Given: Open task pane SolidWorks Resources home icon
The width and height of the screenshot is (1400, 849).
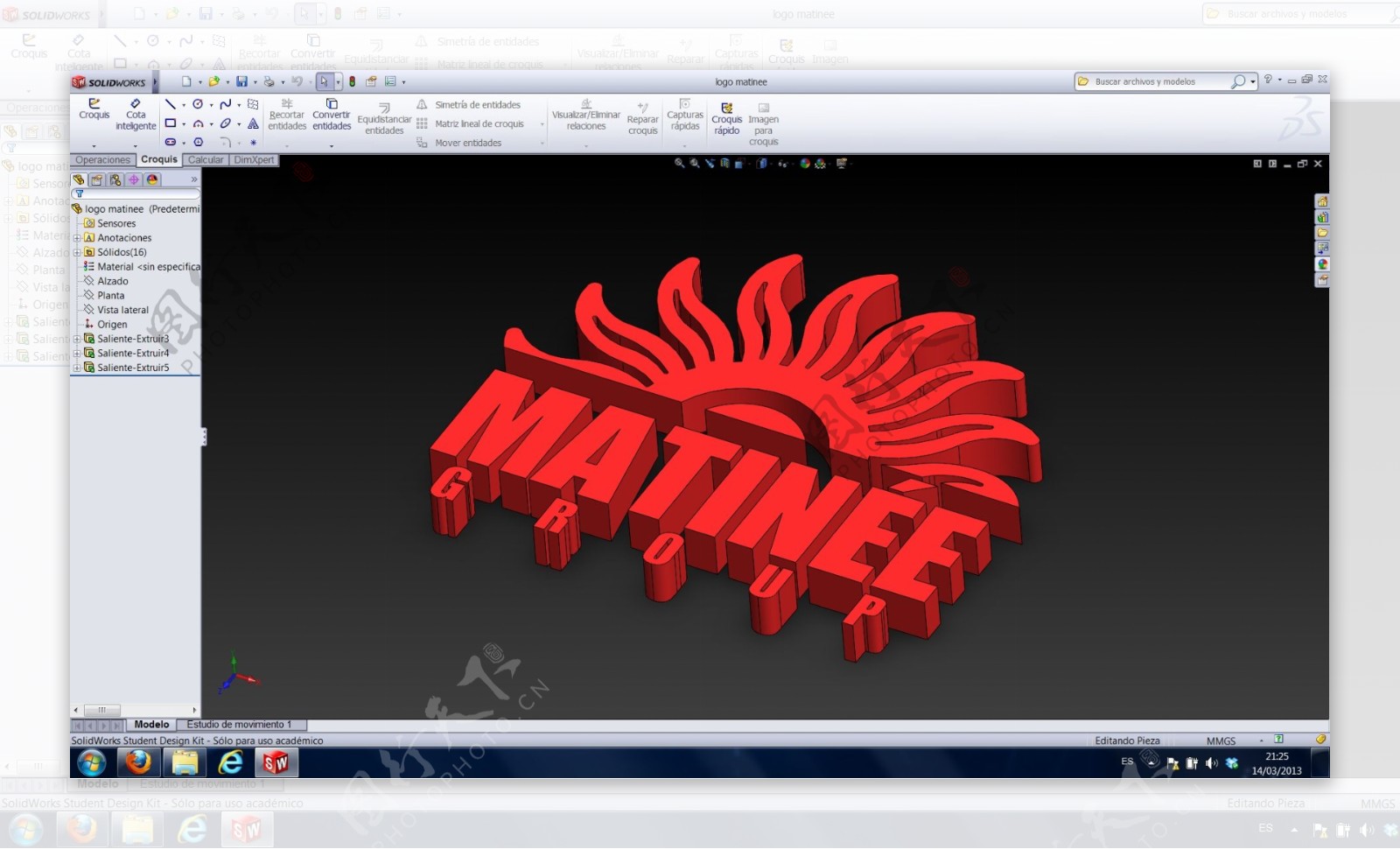Looking at the screenshot, I should click(1322, 201).
